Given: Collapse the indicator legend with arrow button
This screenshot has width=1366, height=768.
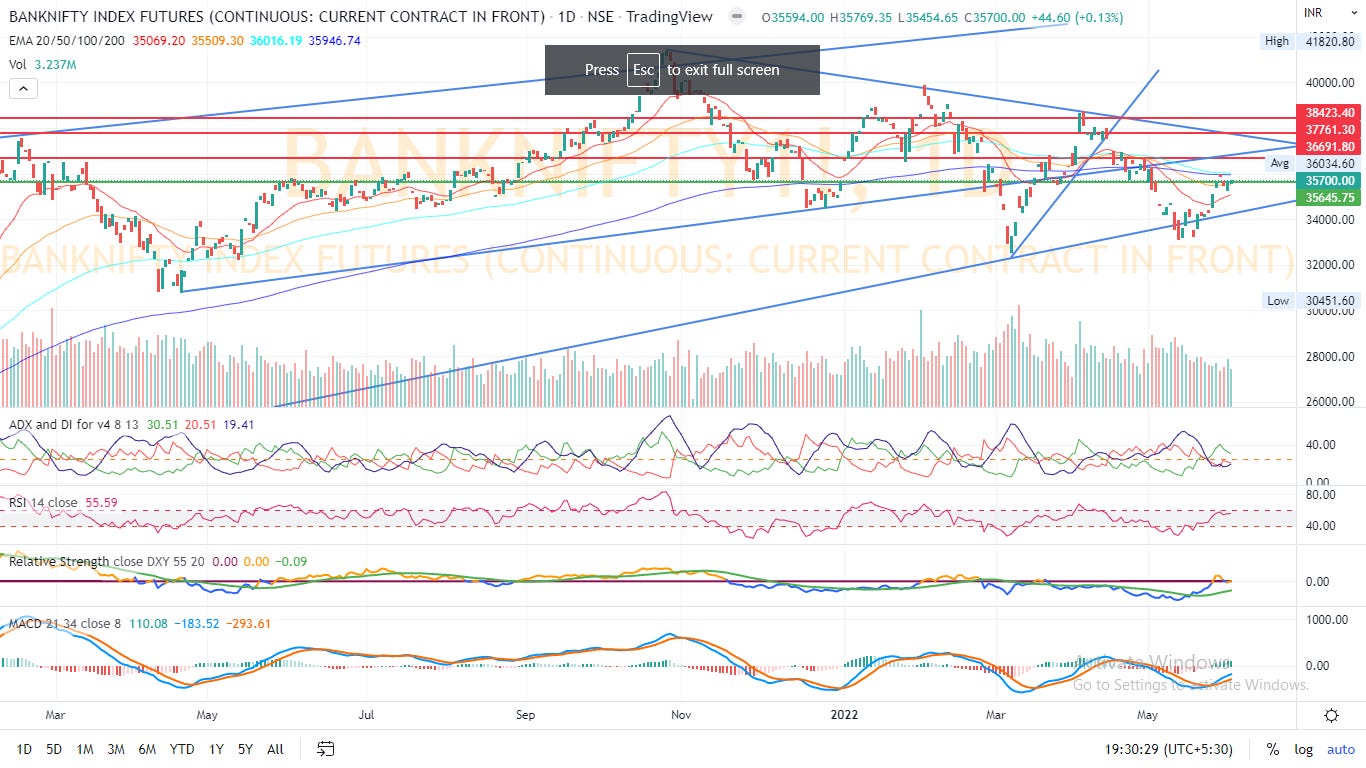Looking at the screenshot, I should (x=22, y=89).
